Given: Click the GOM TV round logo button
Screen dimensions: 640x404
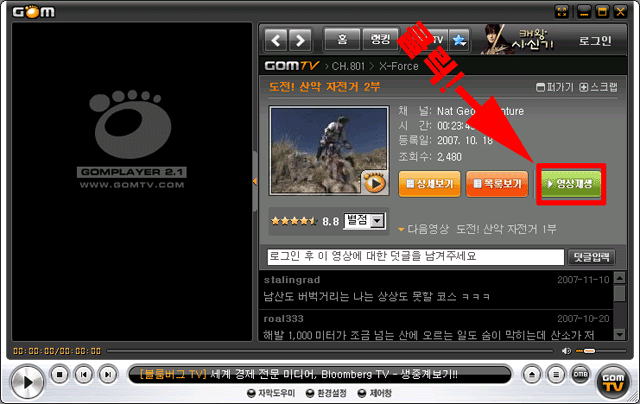Looking at the screenshot, I should pyautogui.click(x=614, y=379).
